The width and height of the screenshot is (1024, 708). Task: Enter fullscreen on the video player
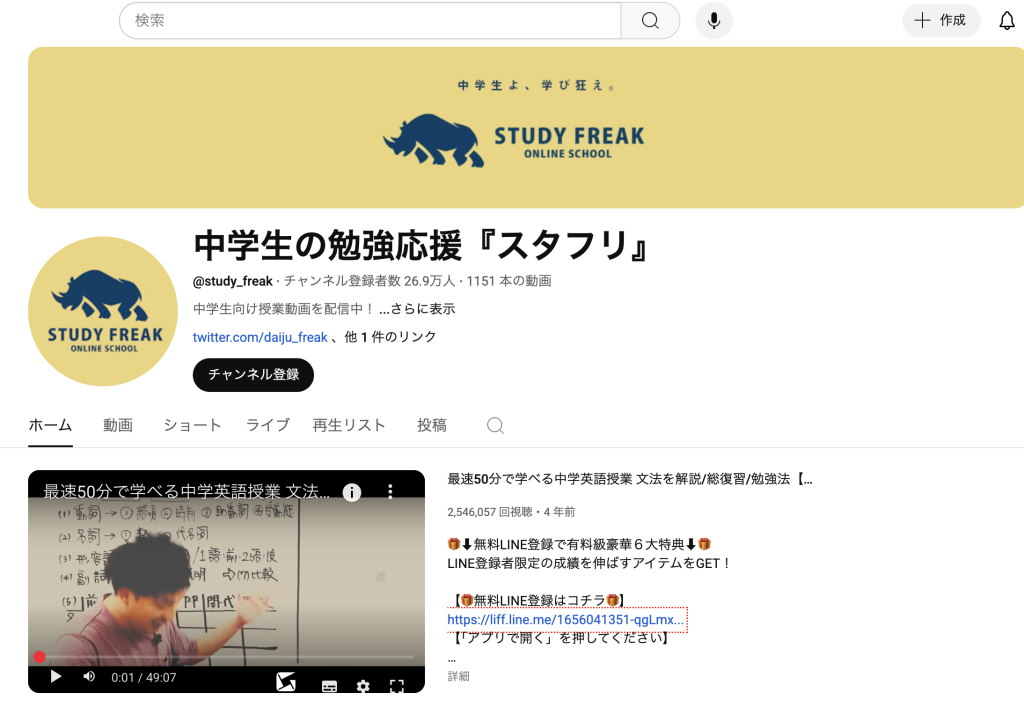point(396,685)
